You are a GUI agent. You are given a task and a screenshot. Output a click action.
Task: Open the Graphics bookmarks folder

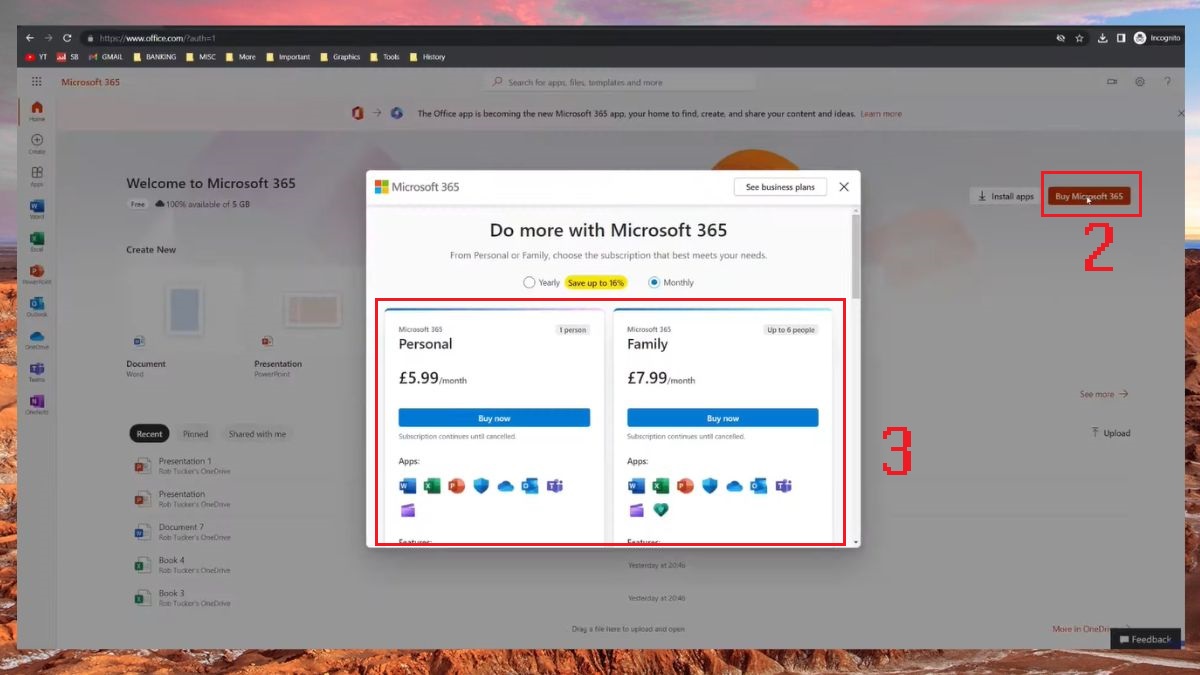tap(340, 57)
